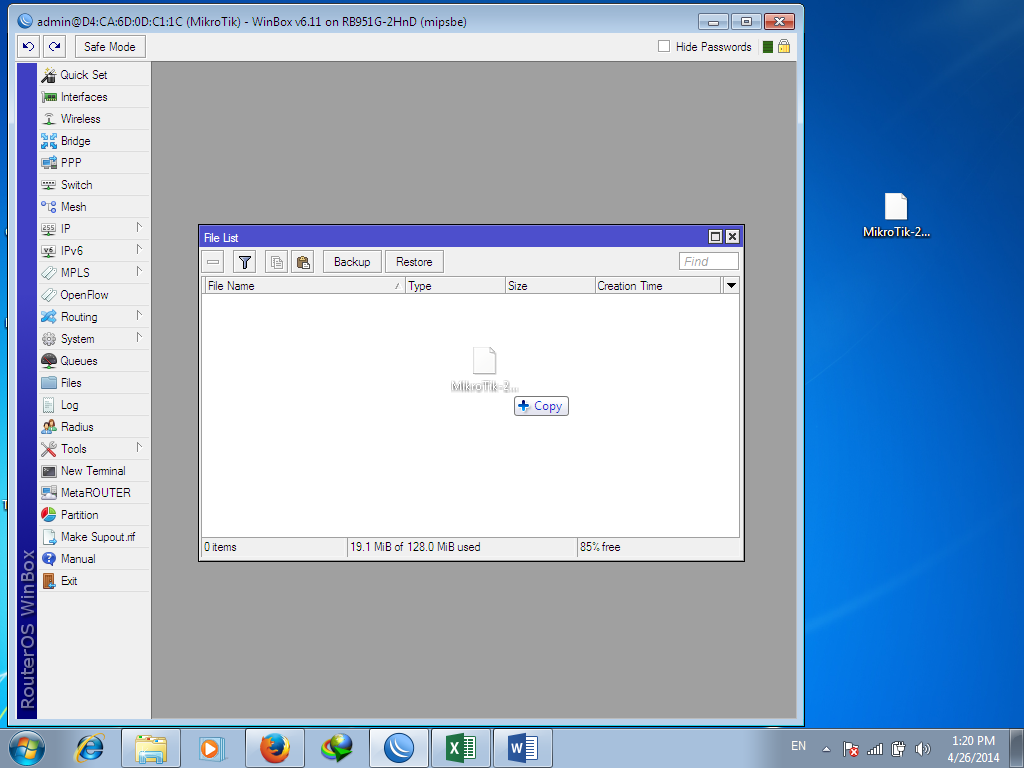The image size is (1024, 768).
Task: Enable Safe Mode
Action: coord(110,46)
